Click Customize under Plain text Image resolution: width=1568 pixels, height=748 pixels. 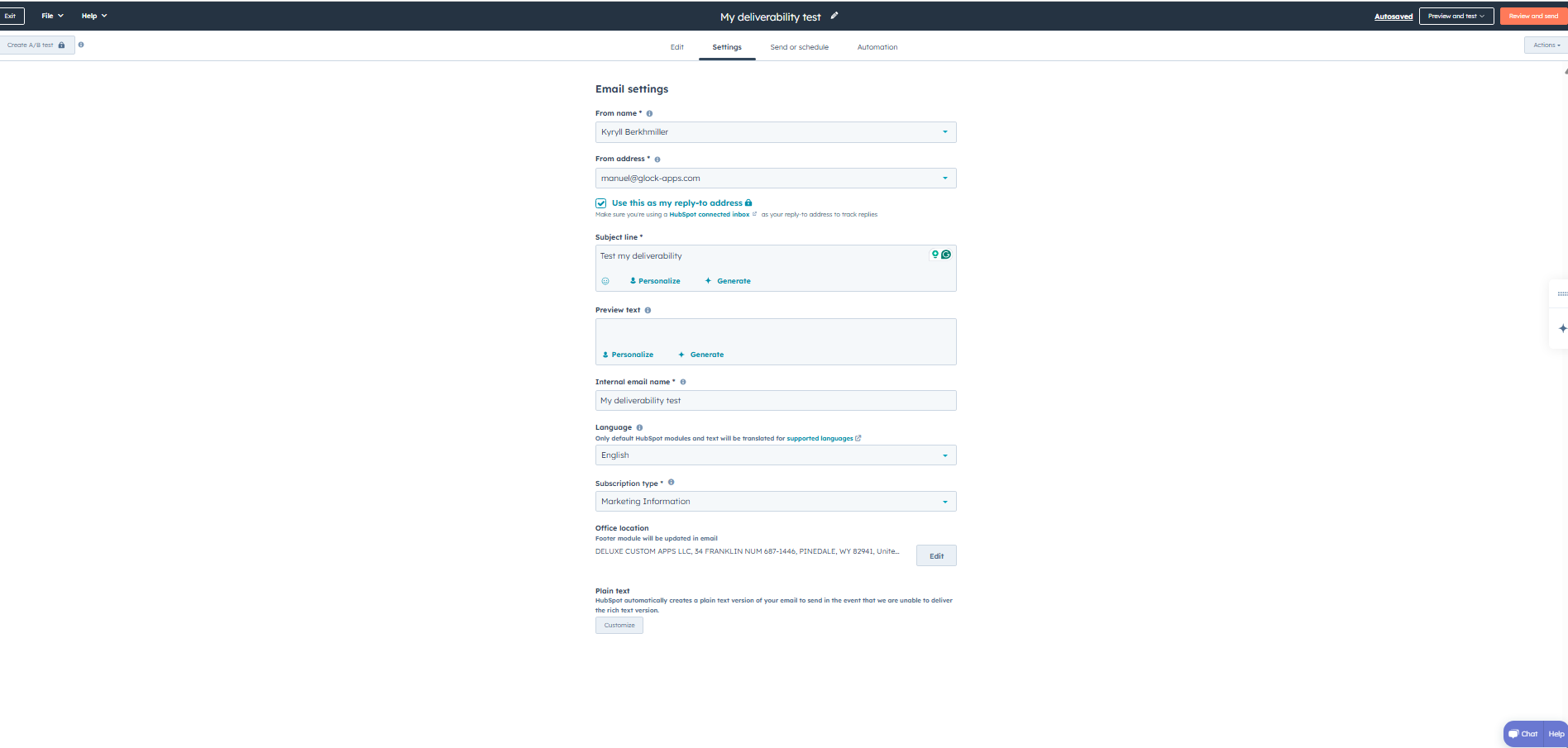tap(619, 626)
